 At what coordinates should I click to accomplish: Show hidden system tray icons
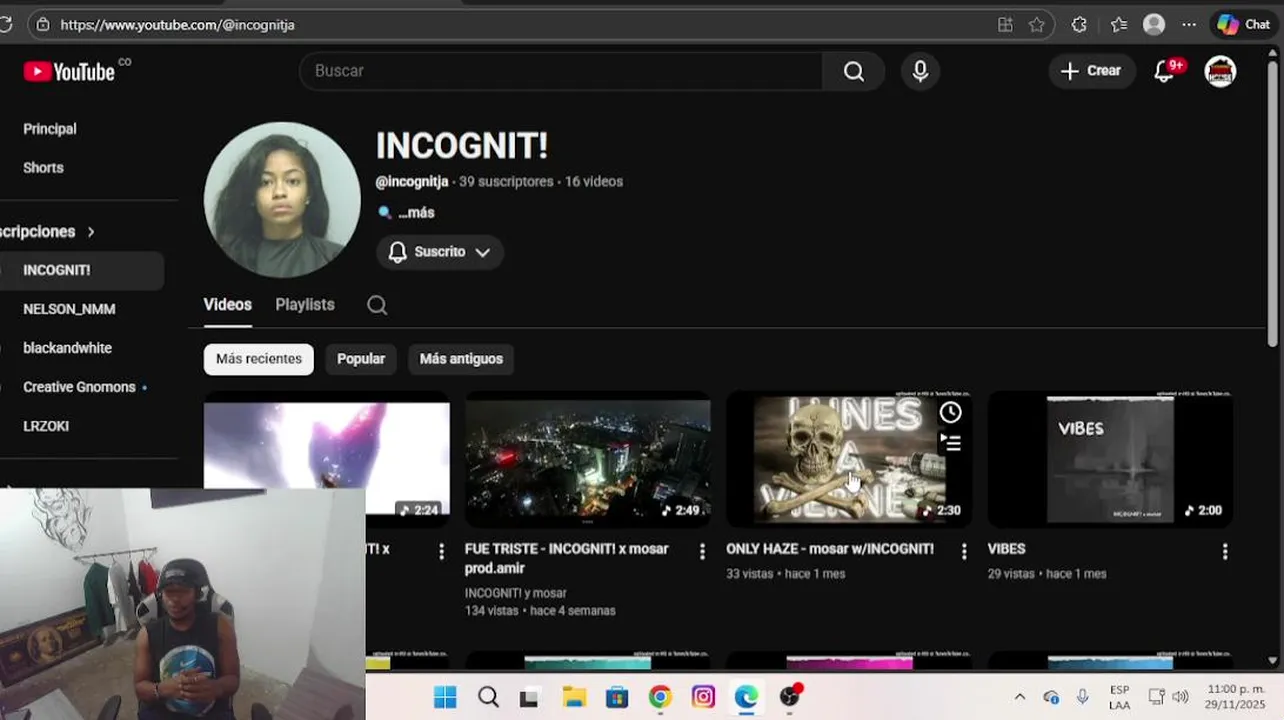pos(1020,697)
